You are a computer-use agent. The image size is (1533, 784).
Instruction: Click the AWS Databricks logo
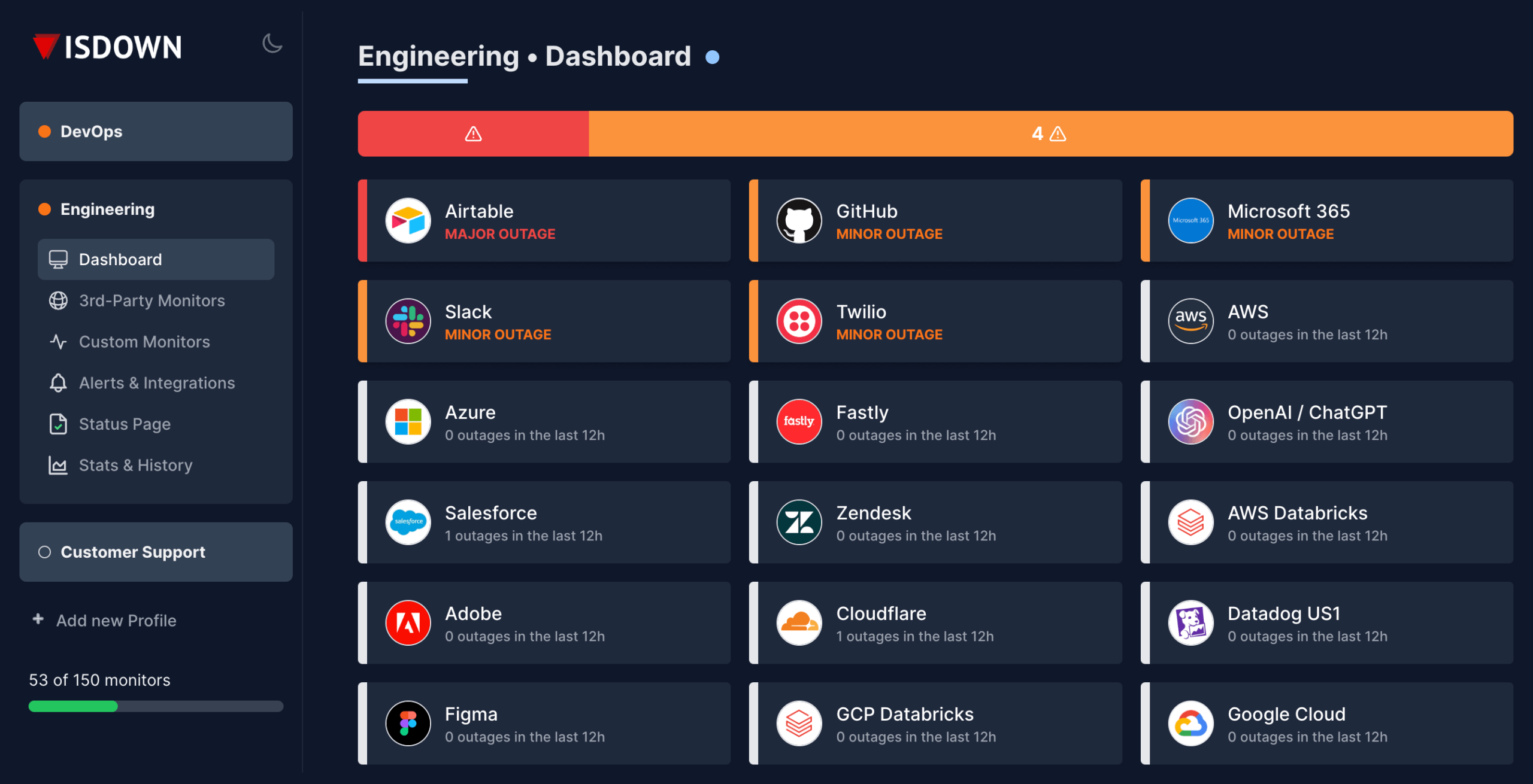(1190, 522)
